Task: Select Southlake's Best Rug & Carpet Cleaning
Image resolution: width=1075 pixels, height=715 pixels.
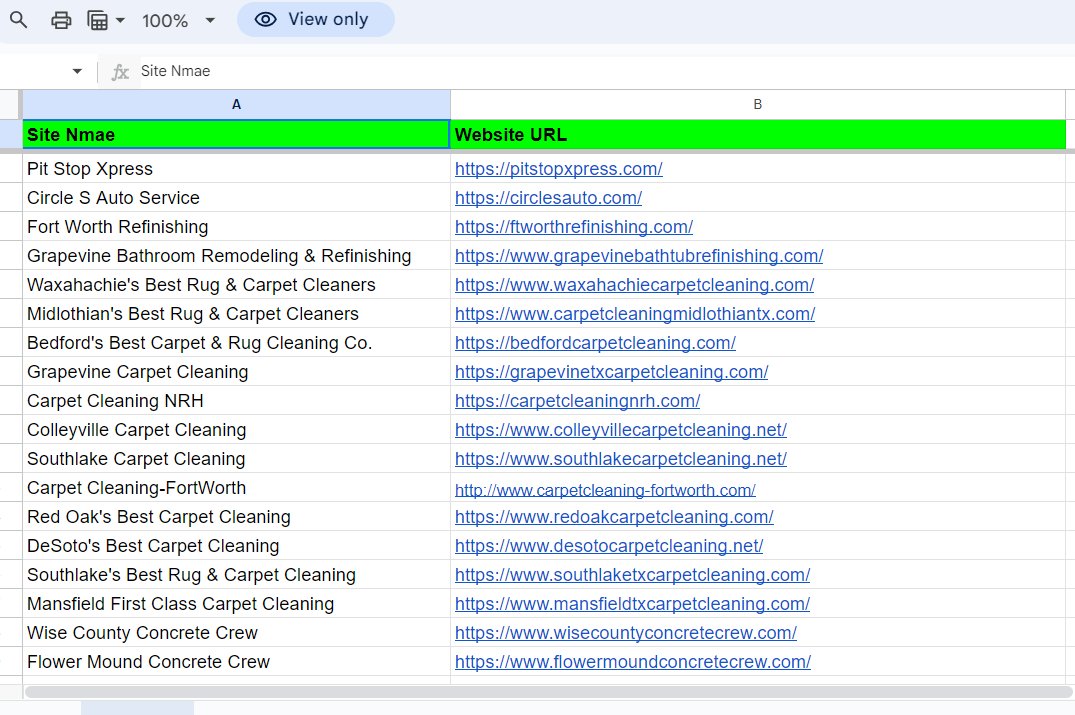Action: (x=237, y=574)
